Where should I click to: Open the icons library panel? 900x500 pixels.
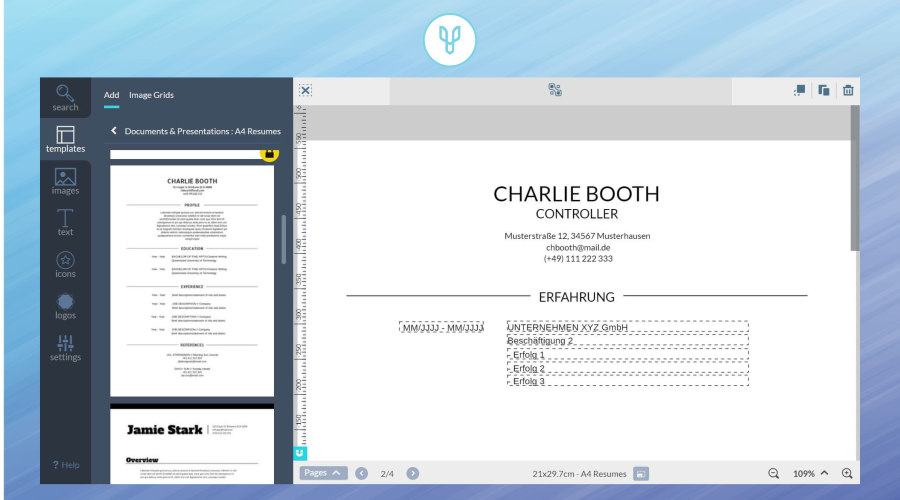click(65, 264)
